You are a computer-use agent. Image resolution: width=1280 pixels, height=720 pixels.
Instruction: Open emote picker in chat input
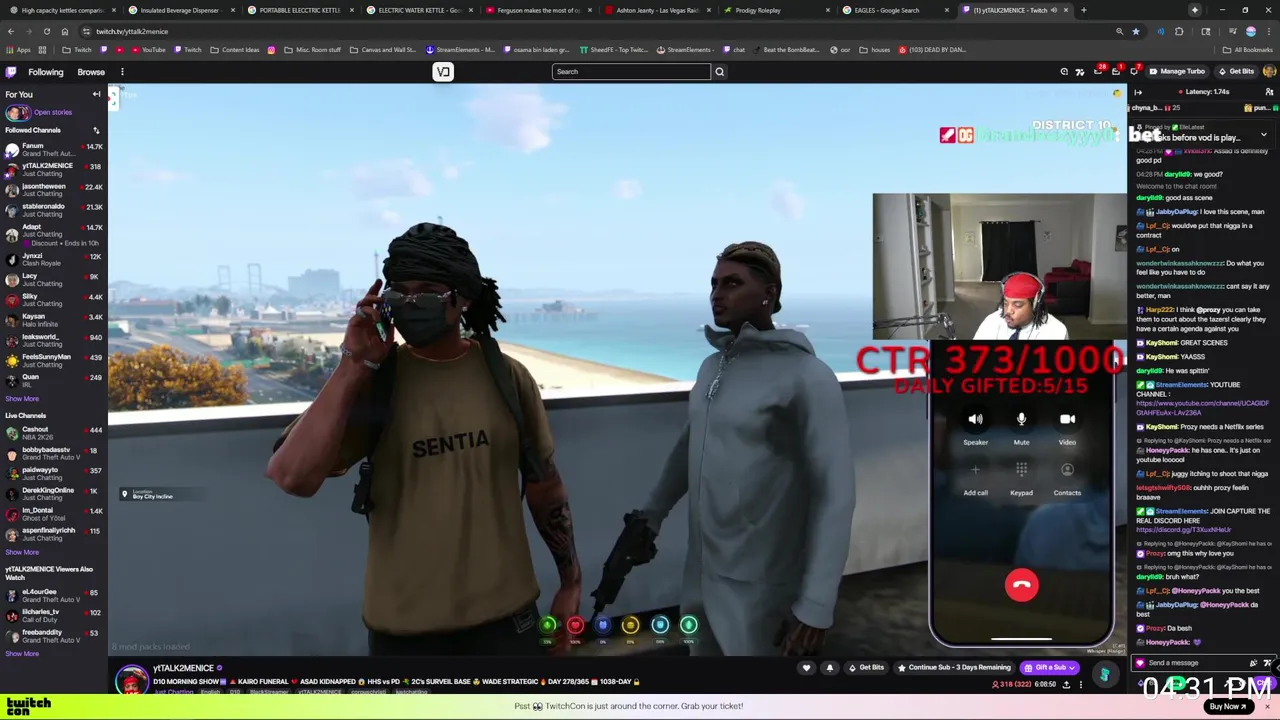click(x=1268, y=662)
